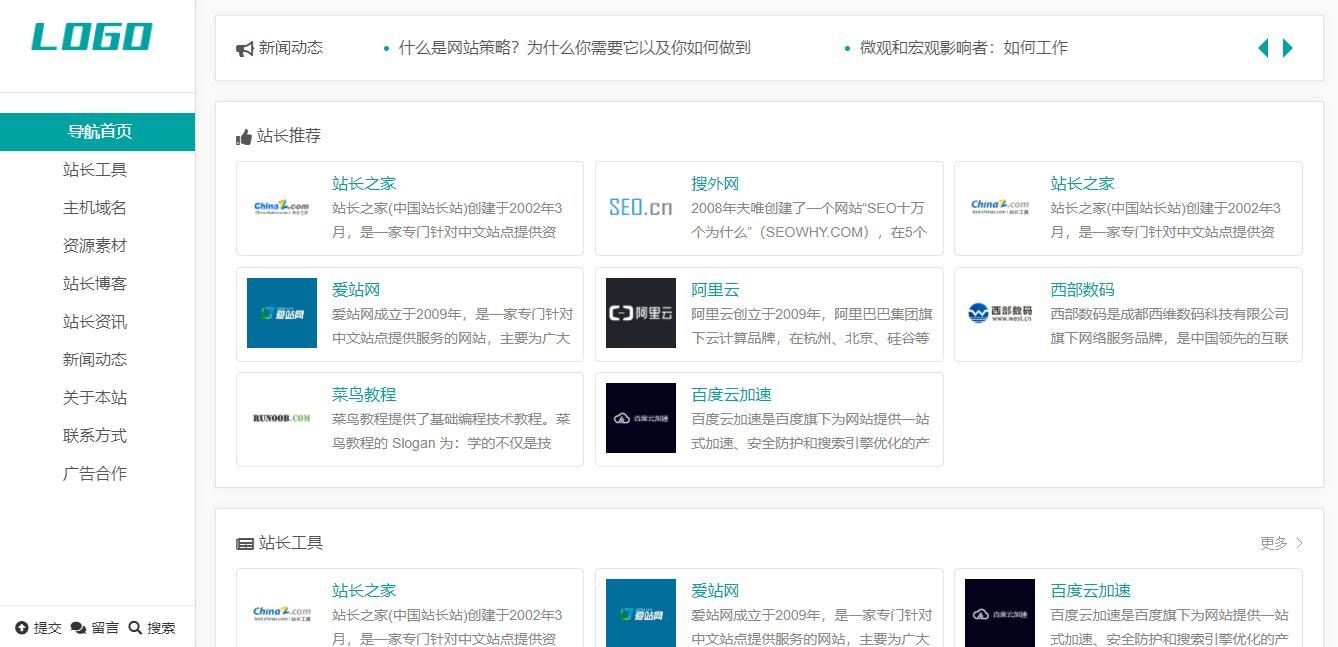Click 爱站网 title in 站长推荐 section
The width and height of the screenshot is (1338, 647).
356,290
